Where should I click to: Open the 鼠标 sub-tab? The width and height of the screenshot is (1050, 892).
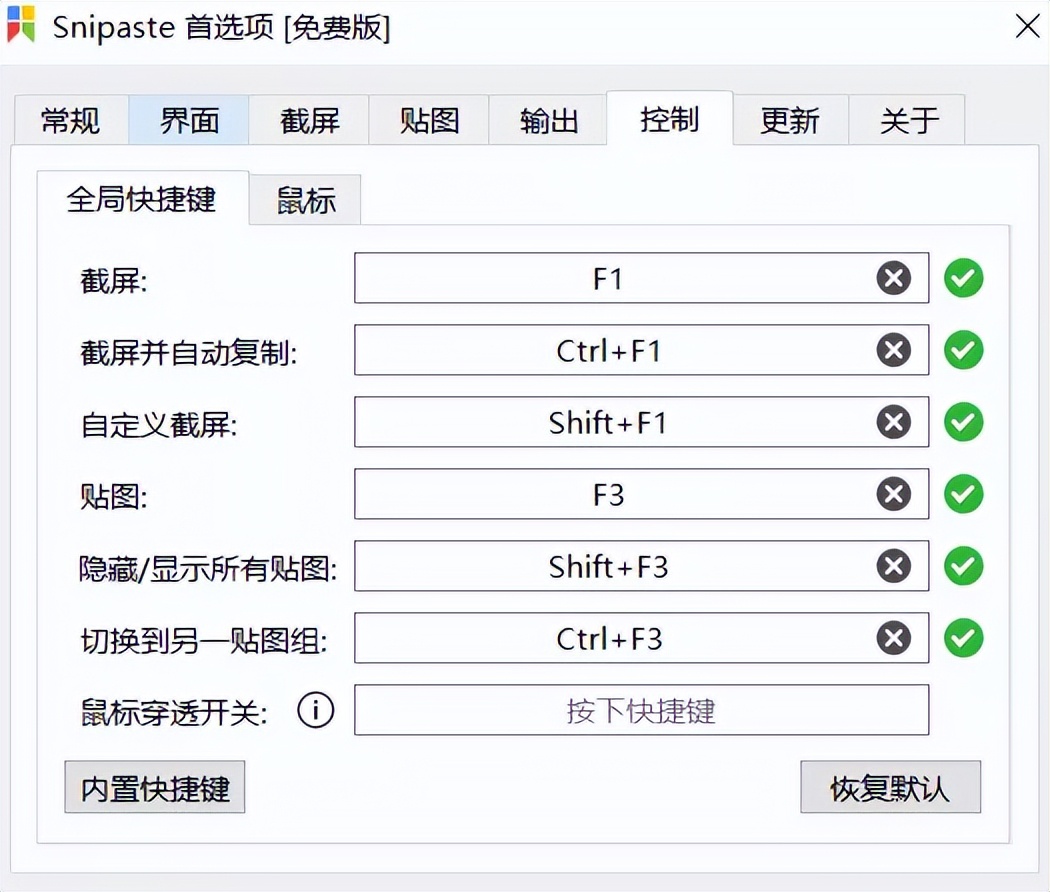(304, 198)
